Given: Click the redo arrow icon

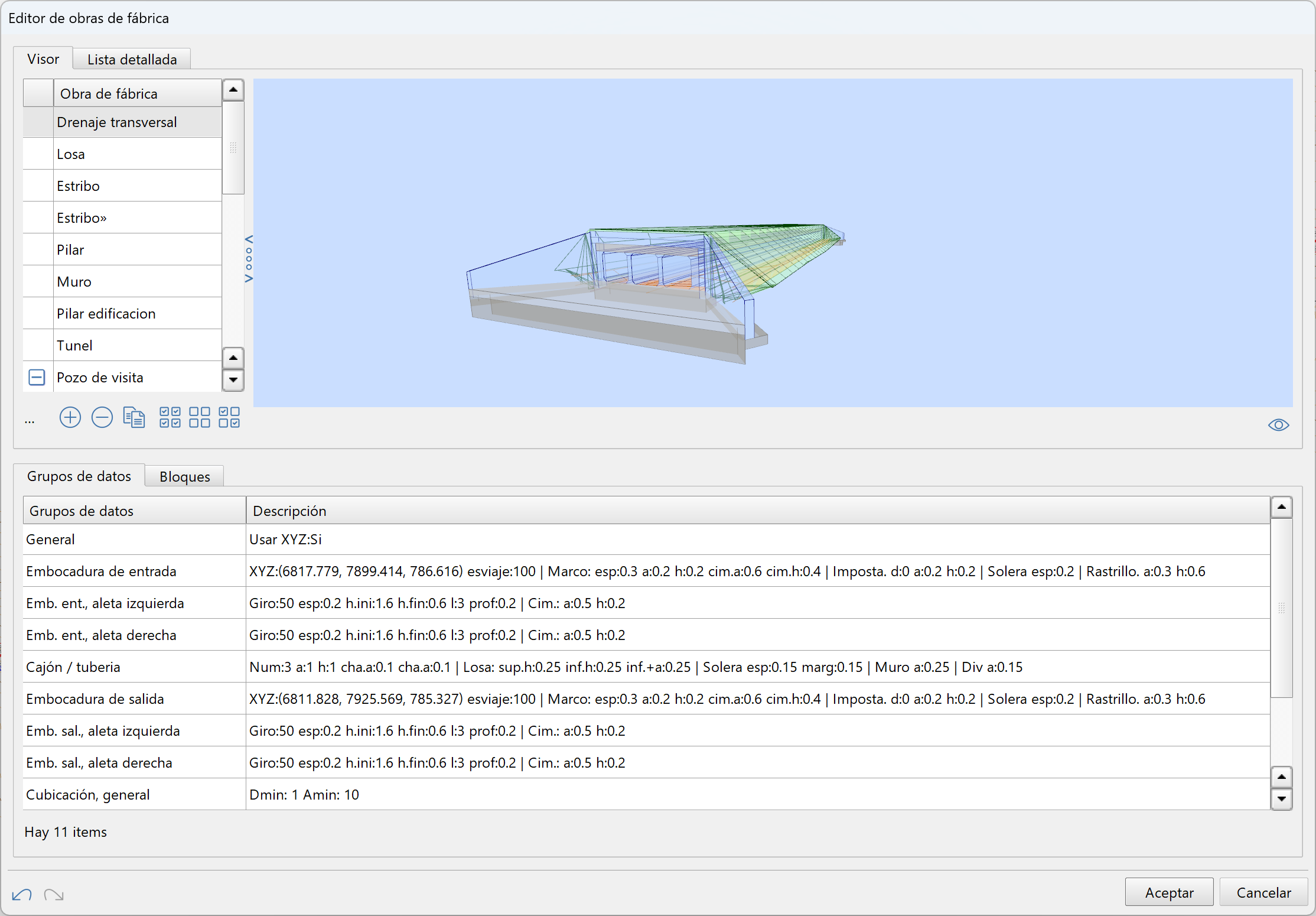Looking at the screenshot, I should pyautogui.click(x=54, y=895).
